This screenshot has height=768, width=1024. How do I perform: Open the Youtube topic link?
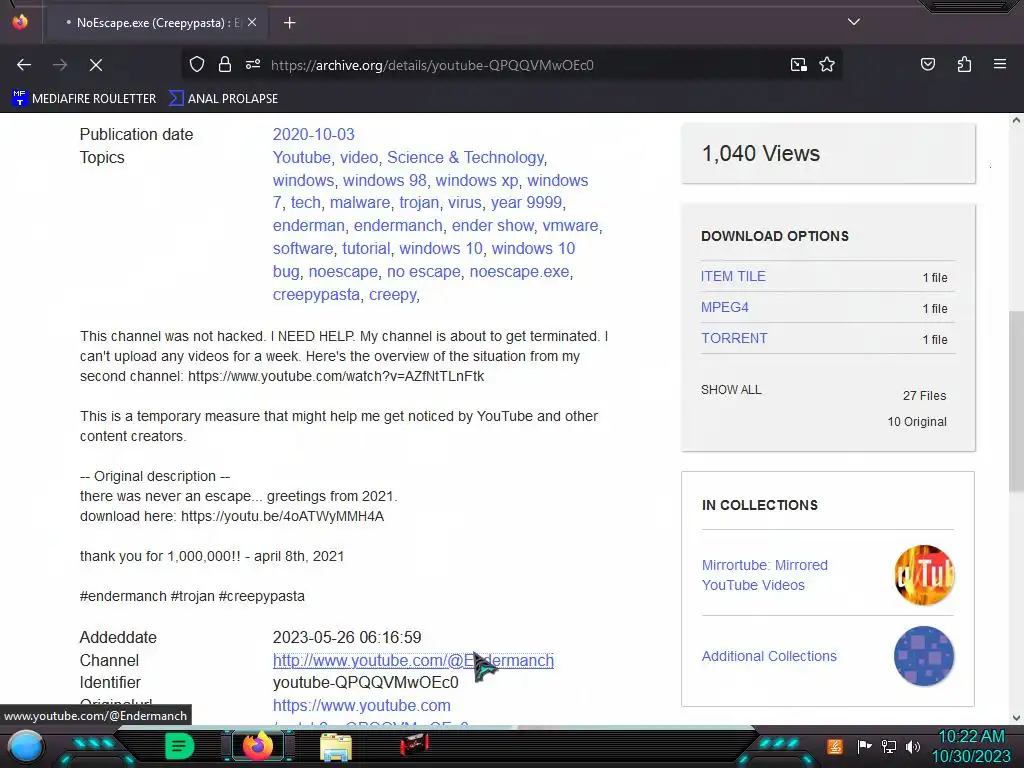[301, 157]
